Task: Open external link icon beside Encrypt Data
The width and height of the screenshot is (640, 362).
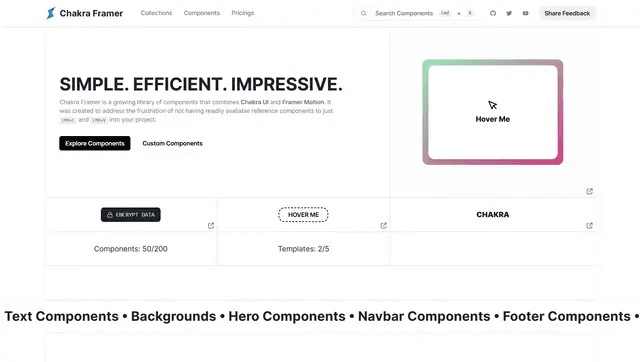Action: 211,226
